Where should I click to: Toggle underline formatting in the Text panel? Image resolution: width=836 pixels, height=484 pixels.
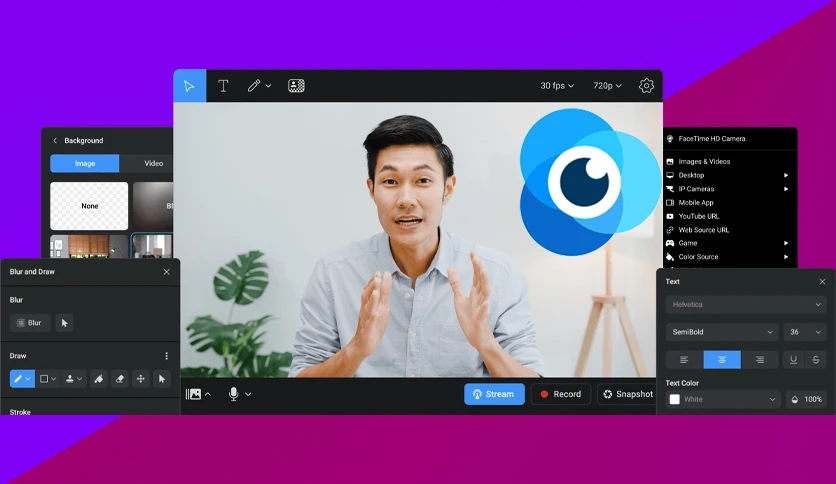[793, 360]
